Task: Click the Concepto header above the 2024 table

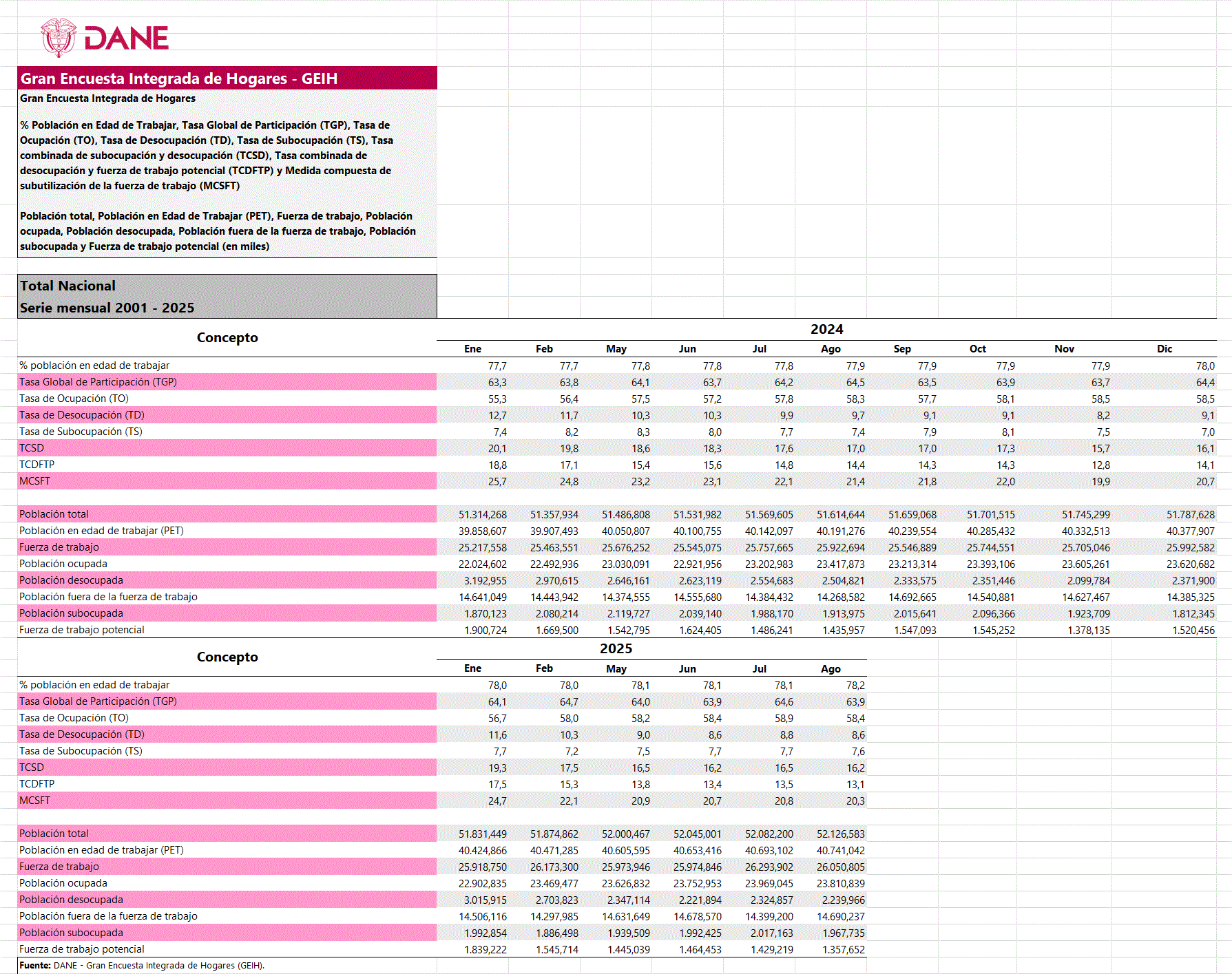Action: [x=227, y=338]
